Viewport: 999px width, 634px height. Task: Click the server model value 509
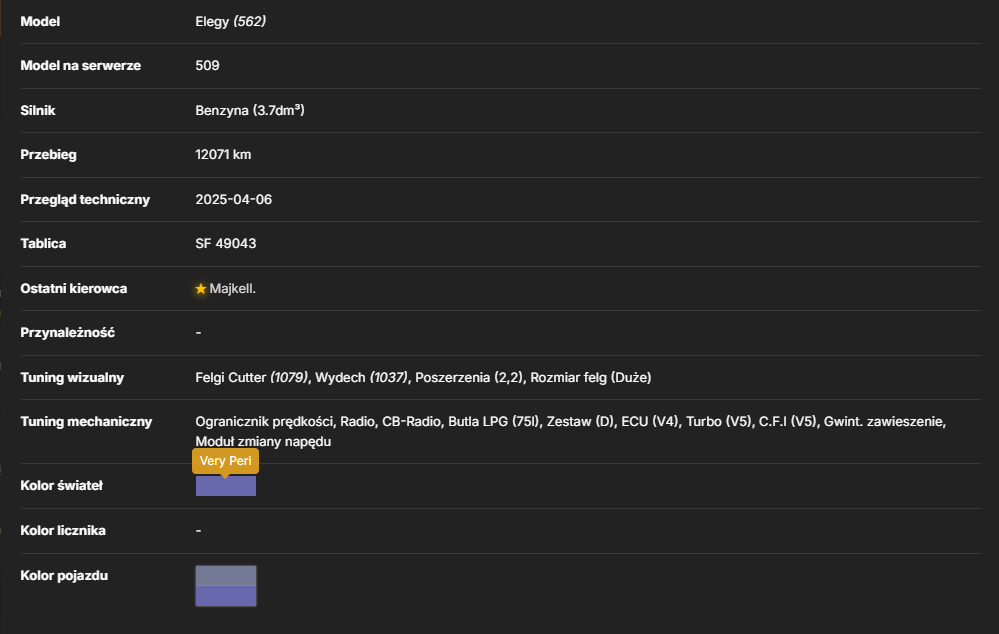[x=207, y=66]
